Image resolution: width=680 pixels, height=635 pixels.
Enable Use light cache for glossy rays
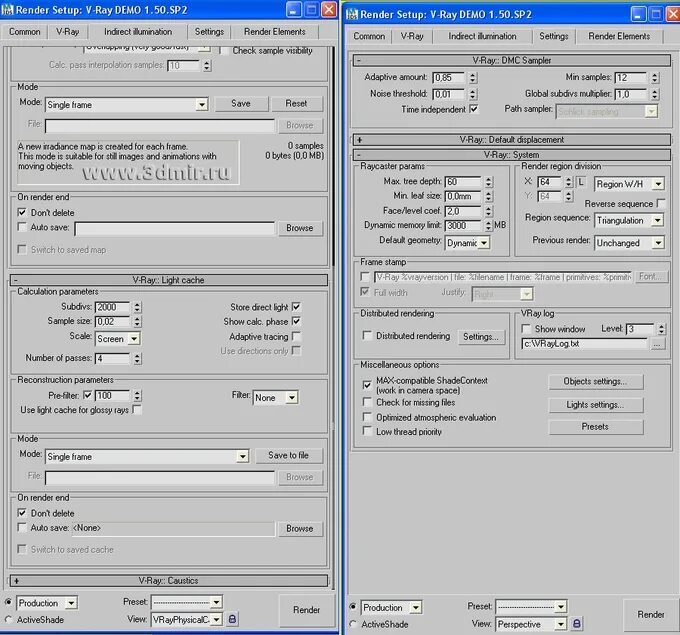[137, 409]
